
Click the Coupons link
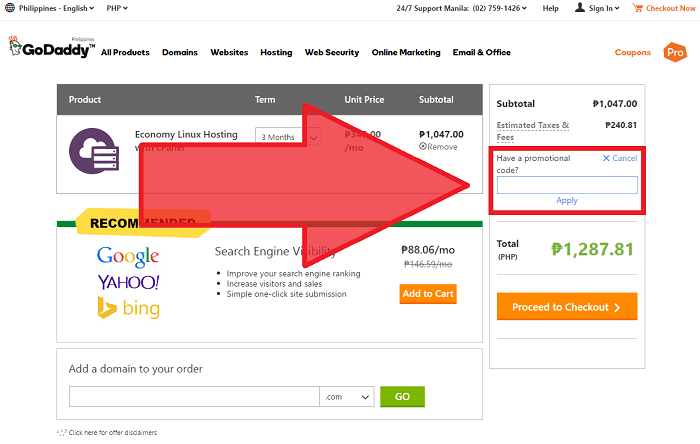633,52
